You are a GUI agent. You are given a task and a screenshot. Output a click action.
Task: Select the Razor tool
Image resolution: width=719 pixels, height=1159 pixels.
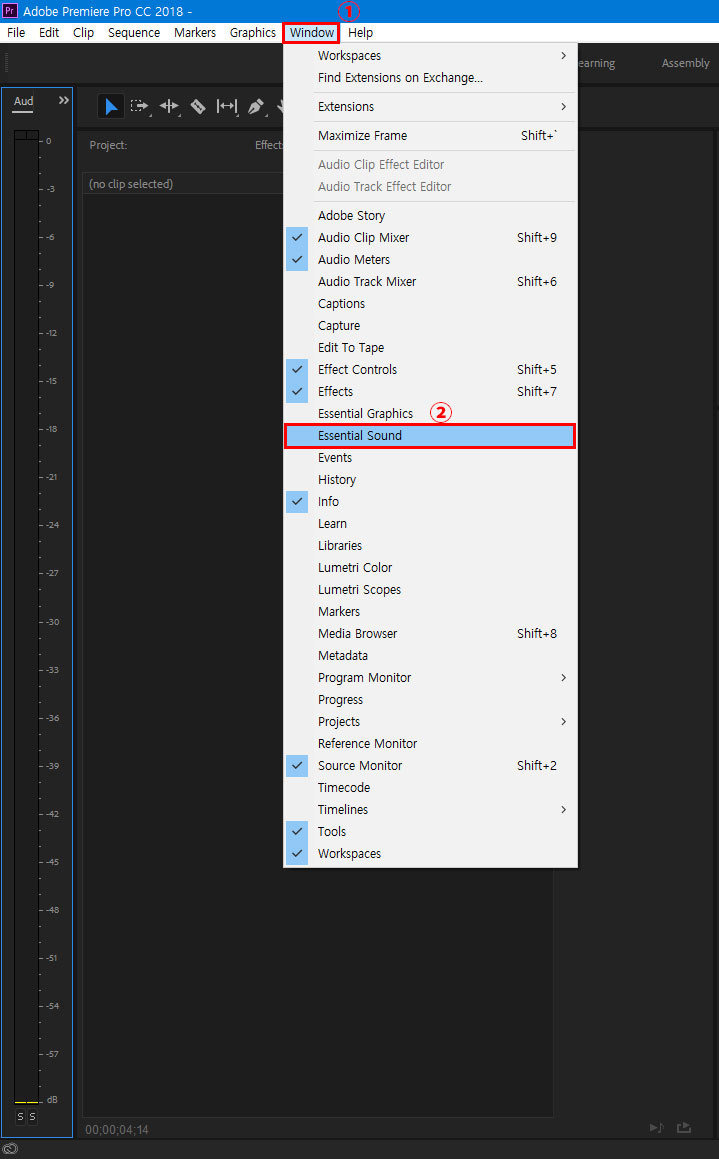click(198, 106)
